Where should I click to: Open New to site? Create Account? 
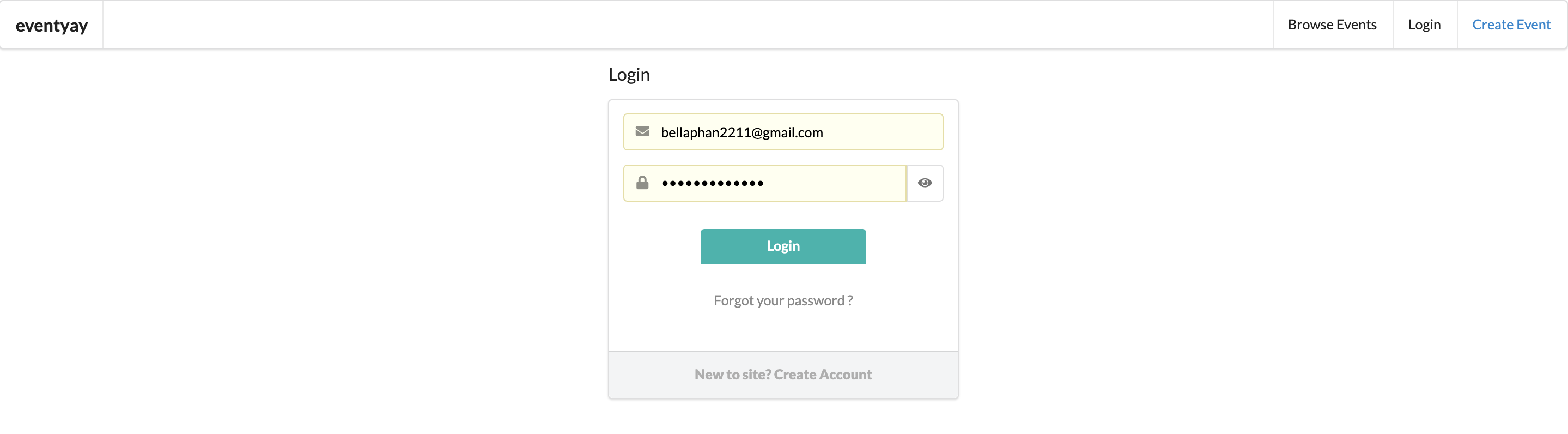click(x=783, y=374)
